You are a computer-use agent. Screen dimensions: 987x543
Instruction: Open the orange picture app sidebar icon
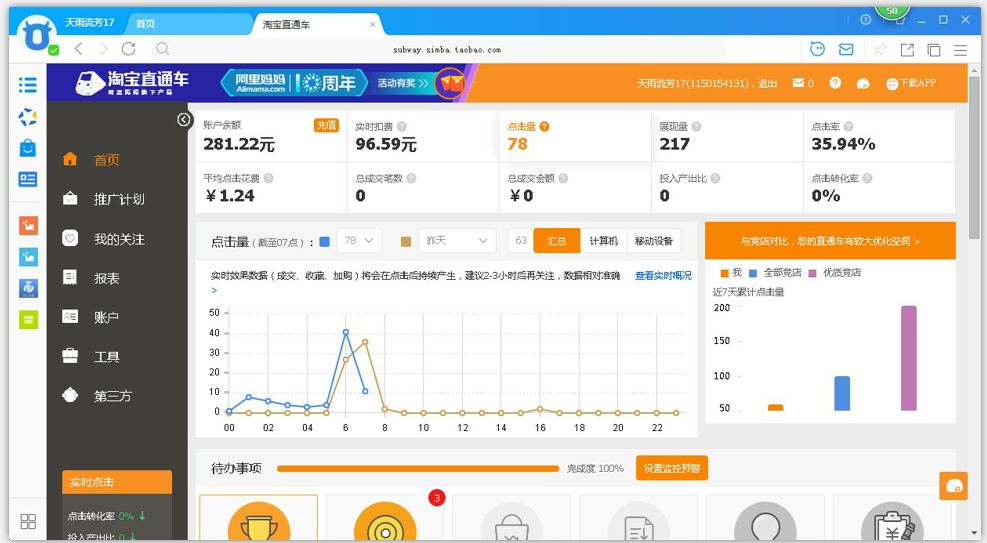[28, 225]
